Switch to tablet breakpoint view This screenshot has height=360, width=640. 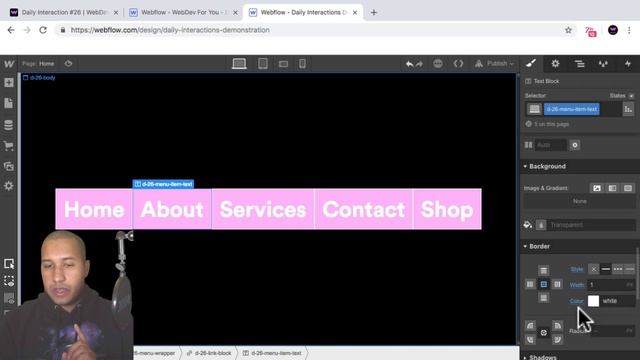263,64
